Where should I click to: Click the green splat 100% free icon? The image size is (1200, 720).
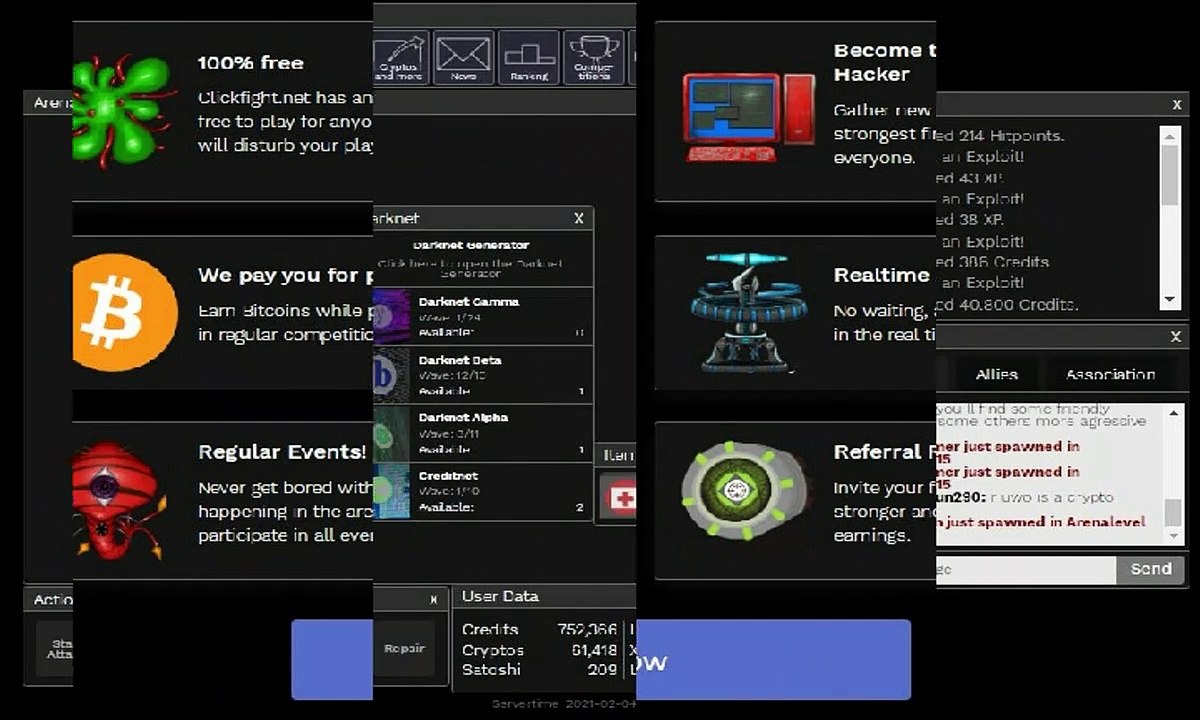click(121, 110)
